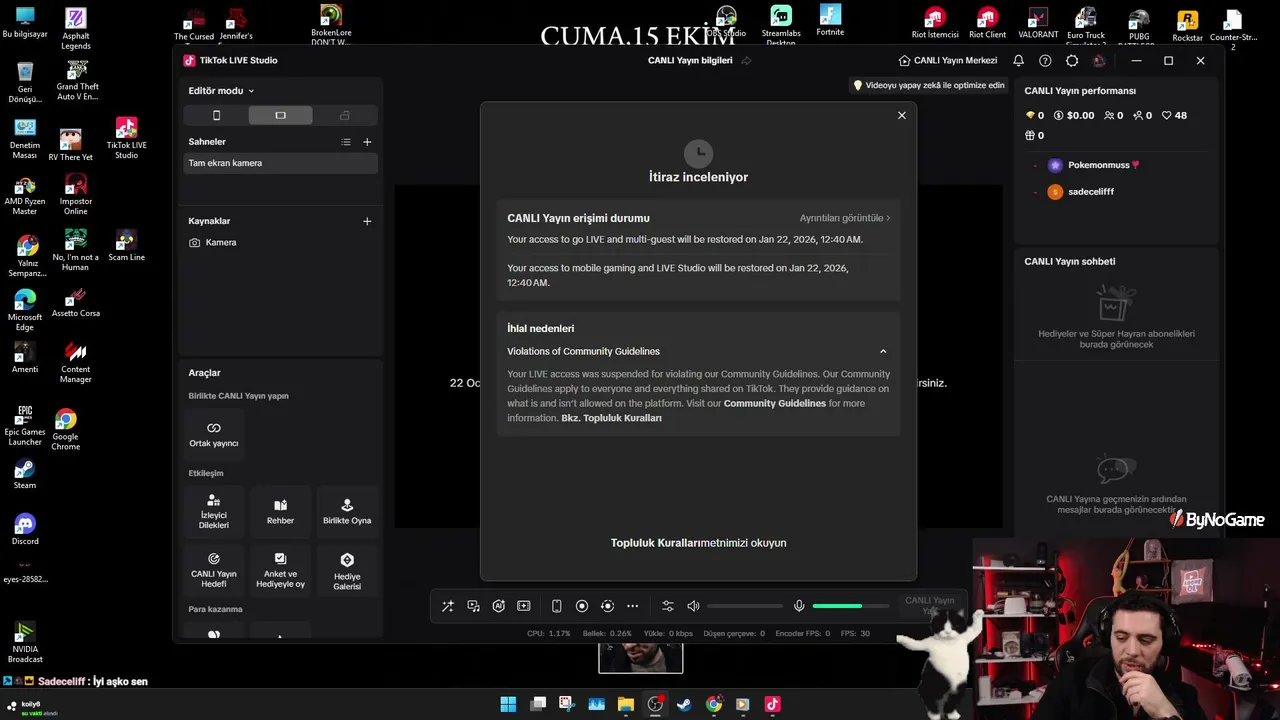The height and width of the screenshot is (720, 1280).
Task: Open Steam from the taskbar
Action: (x=684, y=704)
